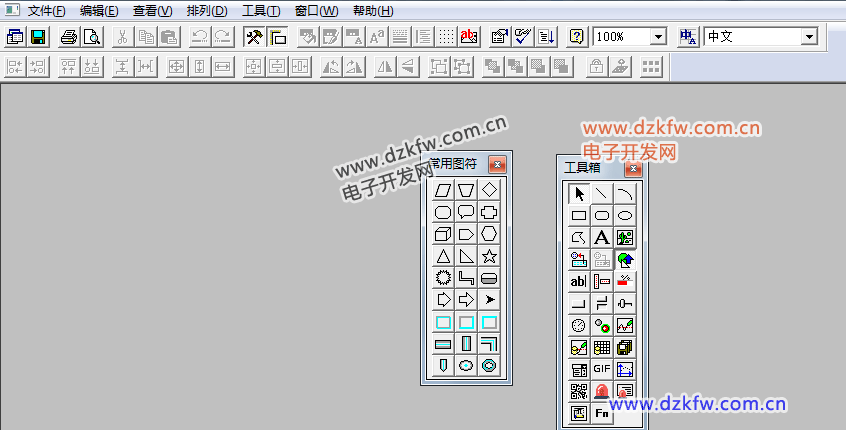Toggle the hammer-and-wrench toolbox button
This screenshot has height=430, width=846.
tap(254, 37)
